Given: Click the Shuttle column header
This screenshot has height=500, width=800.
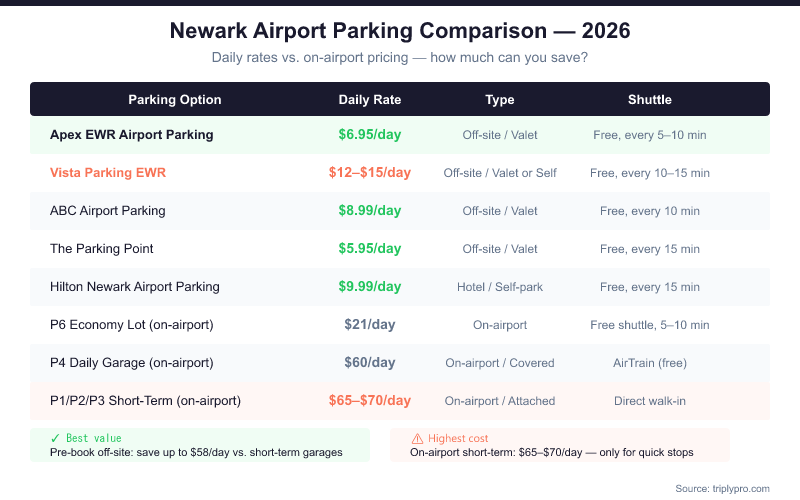Looking at the screenshot, I should tap(650, 100).
